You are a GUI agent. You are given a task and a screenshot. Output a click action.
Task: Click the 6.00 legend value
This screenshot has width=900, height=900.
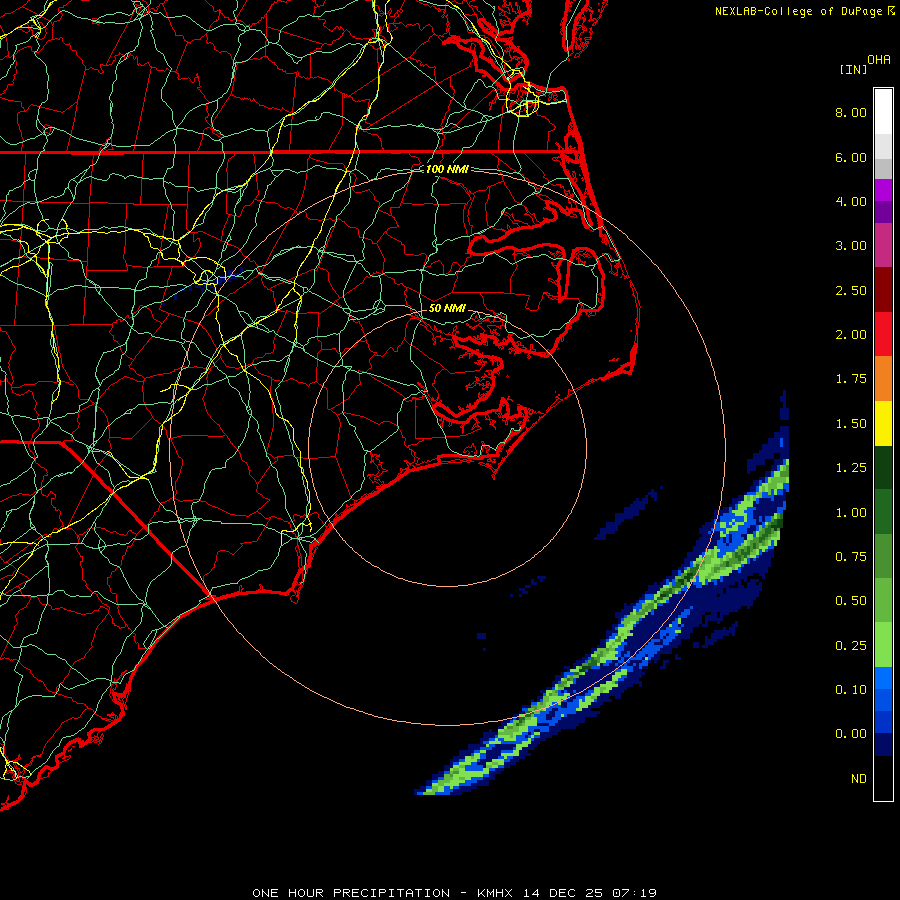tap(851, 157)
